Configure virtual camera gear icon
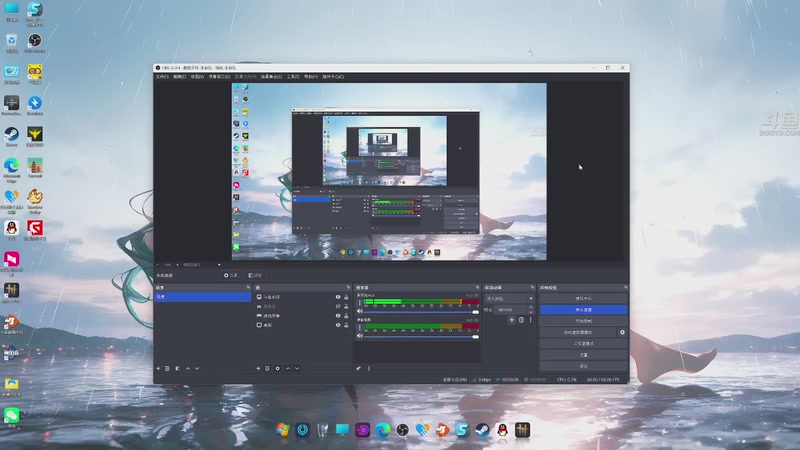800x450 pixels. (x=622, y=332)
